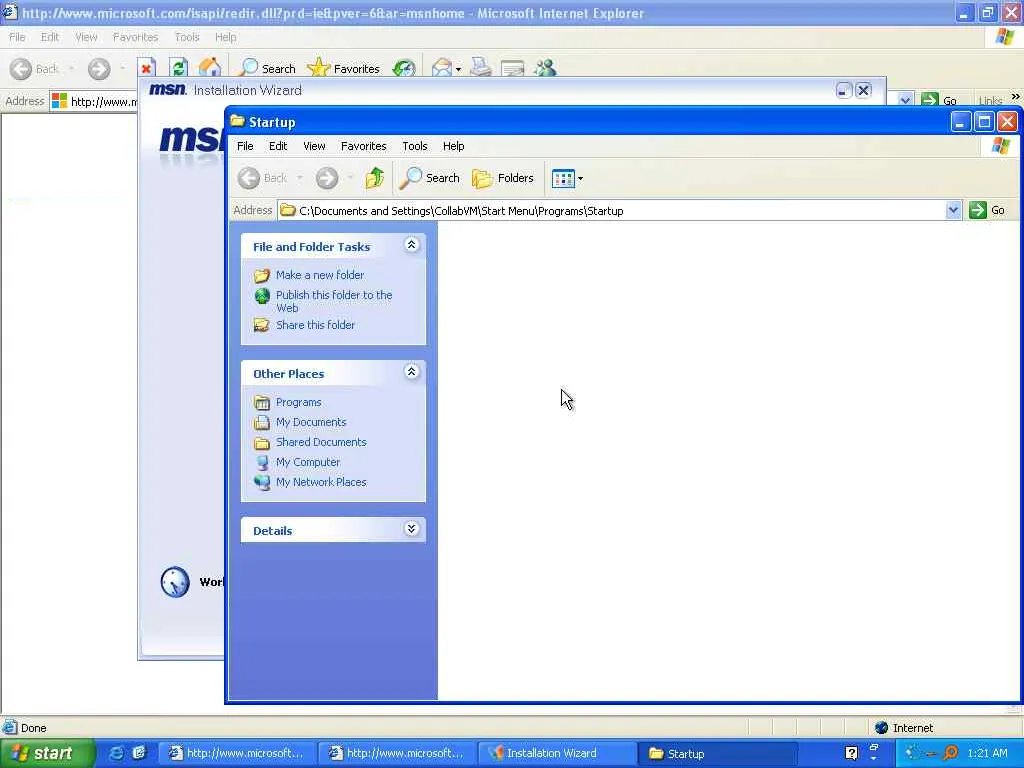This screenshot has height=768, width=1024.
Task: Click Search in Internet Explorer toolbar
Action: 267,68
